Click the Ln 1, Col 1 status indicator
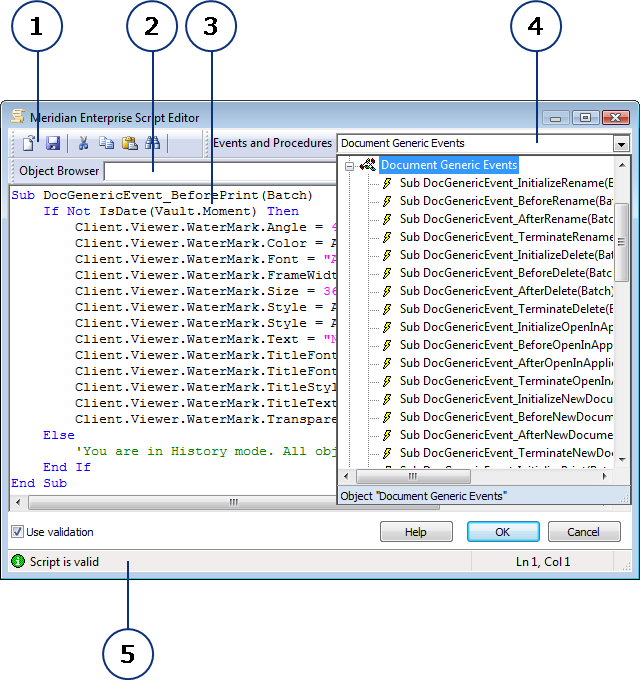This screenshot has height=680, width=640. coord(543,562)
